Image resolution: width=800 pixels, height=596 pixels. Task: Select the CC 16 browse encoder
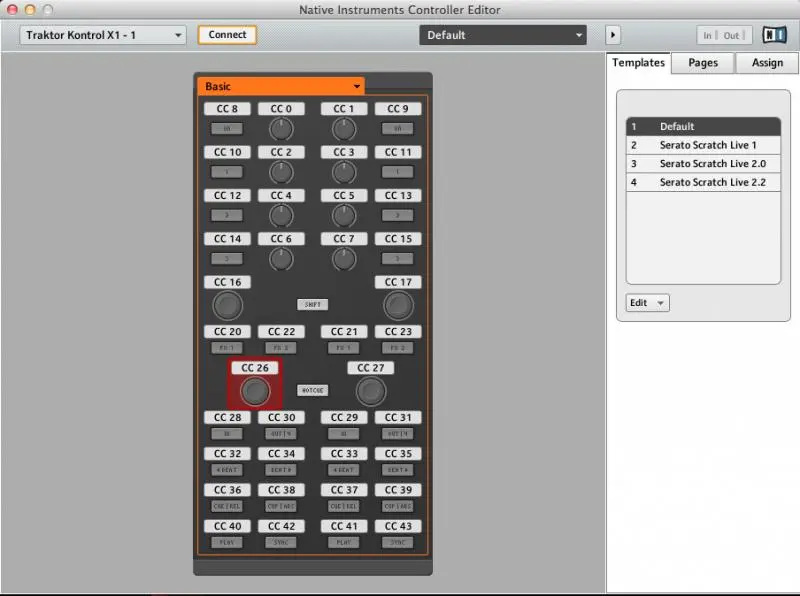(x=227, y=305)
